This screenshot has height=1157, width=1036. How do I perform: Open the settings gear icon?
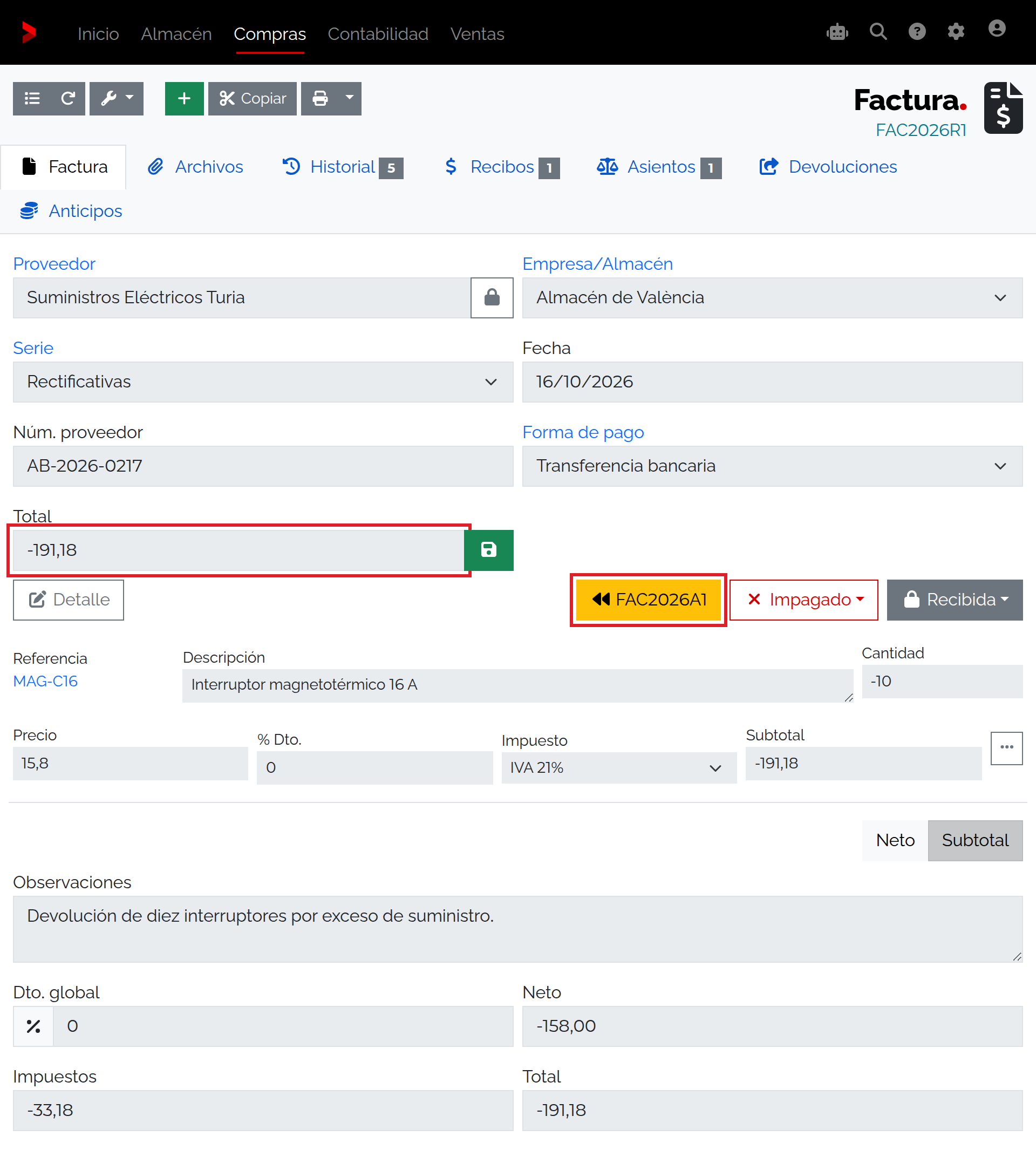[955, 32]
